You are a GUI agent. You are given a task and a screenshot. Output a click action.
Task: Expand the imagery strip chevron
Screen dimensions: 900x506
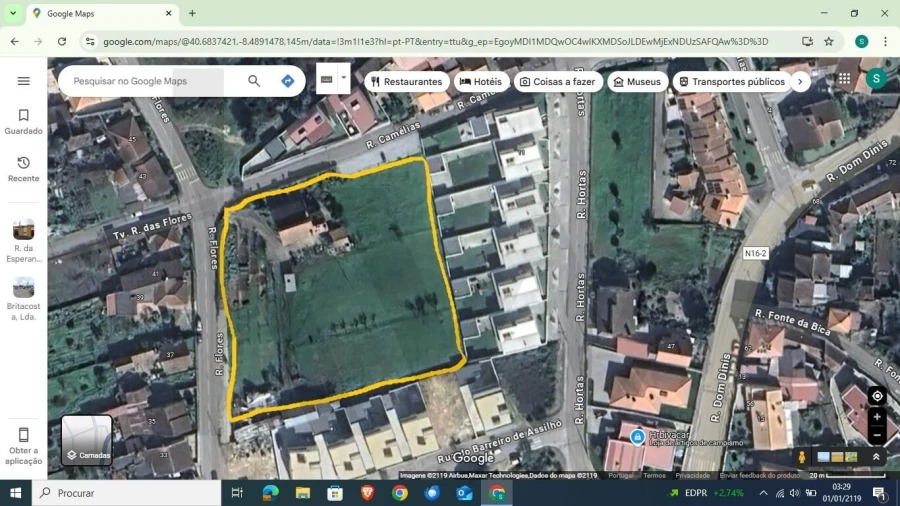[876, 457]
